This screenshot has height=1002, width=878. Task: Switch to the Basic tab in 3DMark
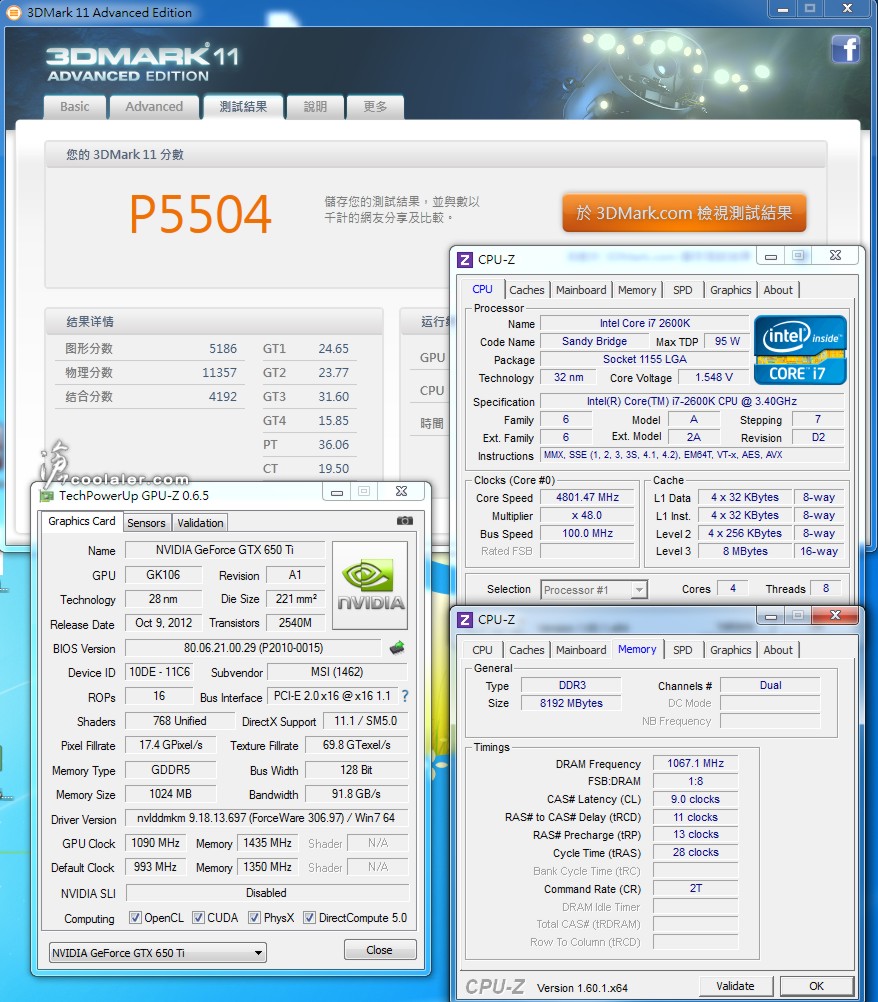click(75, 107)
